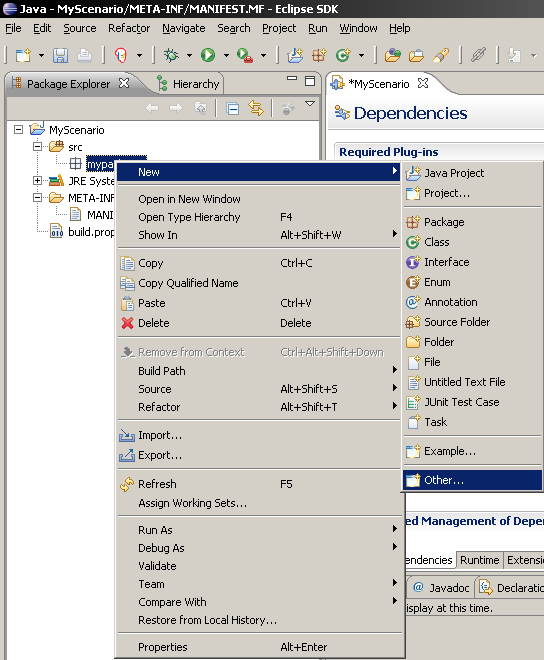The width and height of the screenshot is (544, 660).
Task: Click the New wizard toolbar icon
Action: point(24,55)
